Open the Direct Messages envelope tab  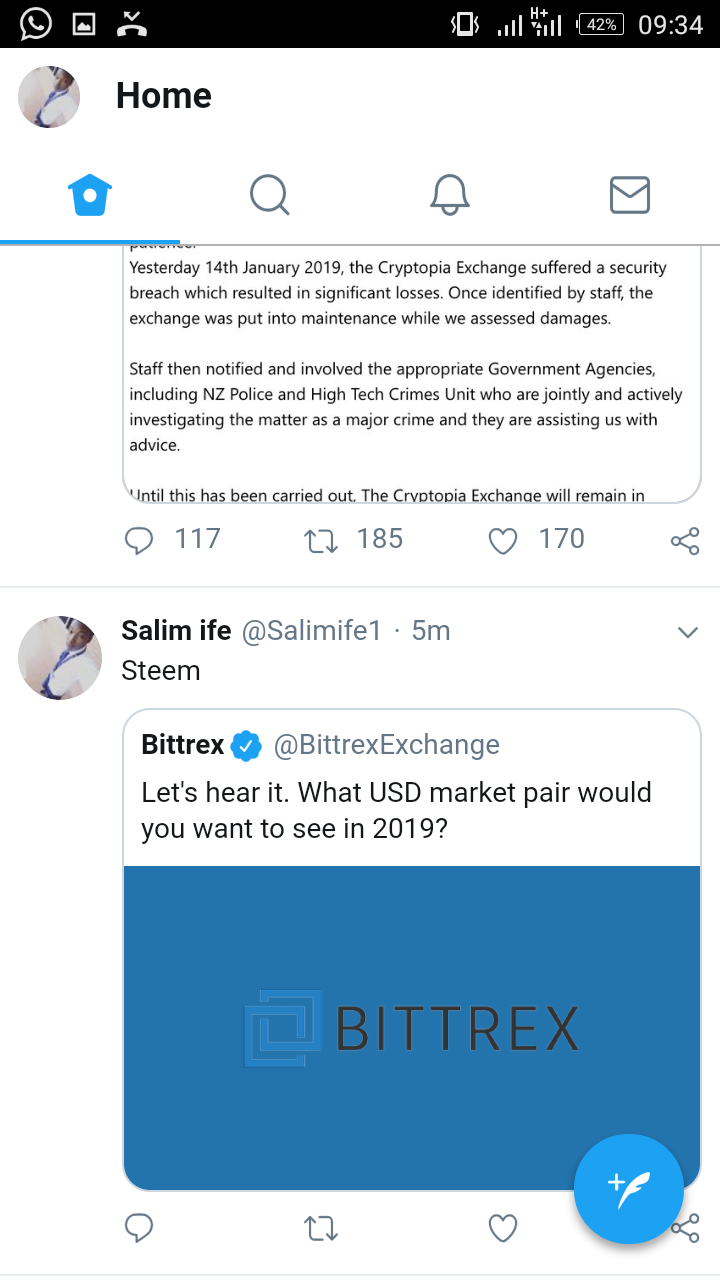(x=630, y=194)
